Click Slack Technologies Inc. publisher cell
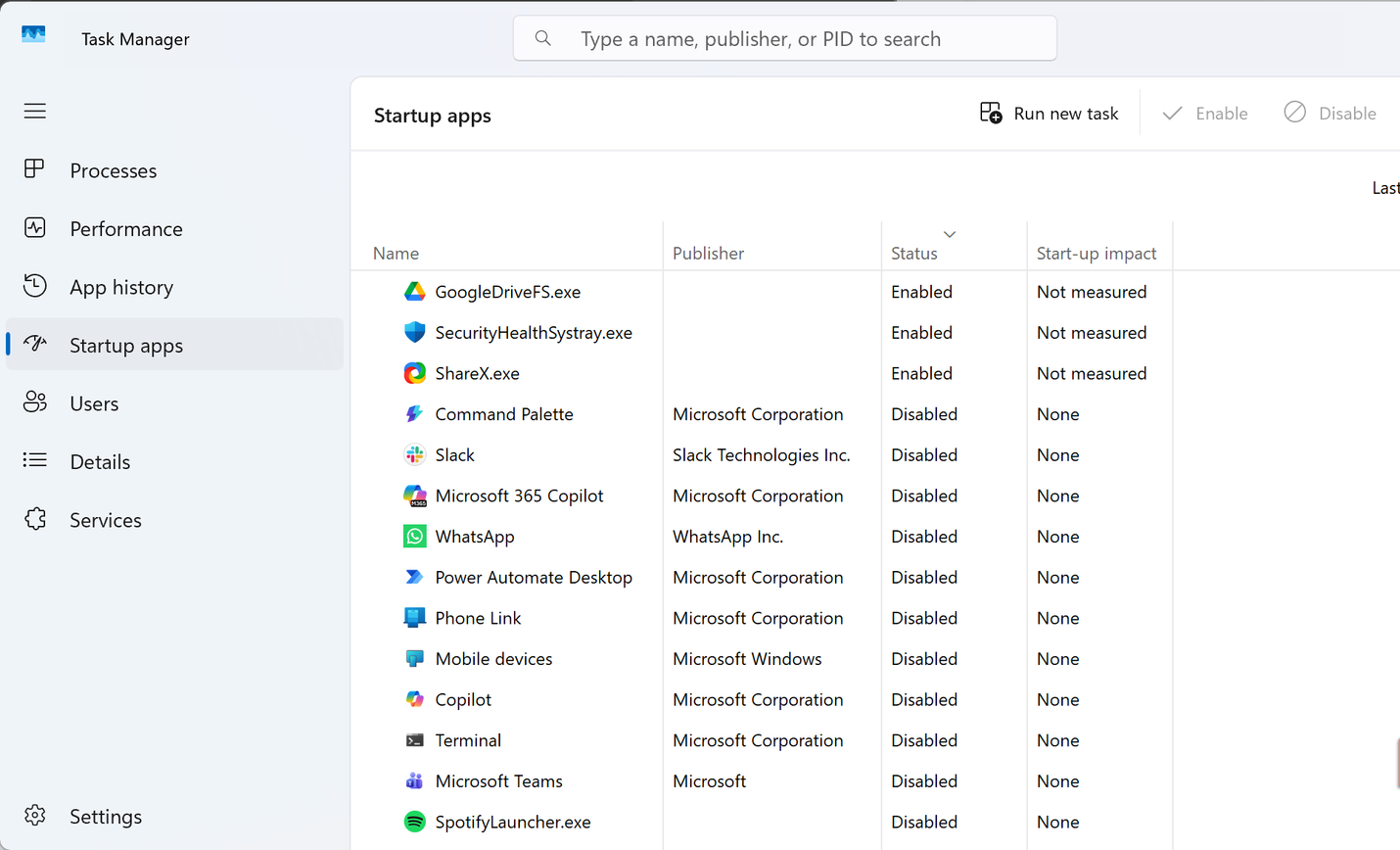The width and height of the screenshot is (1400, 850). tap(762, 454)
